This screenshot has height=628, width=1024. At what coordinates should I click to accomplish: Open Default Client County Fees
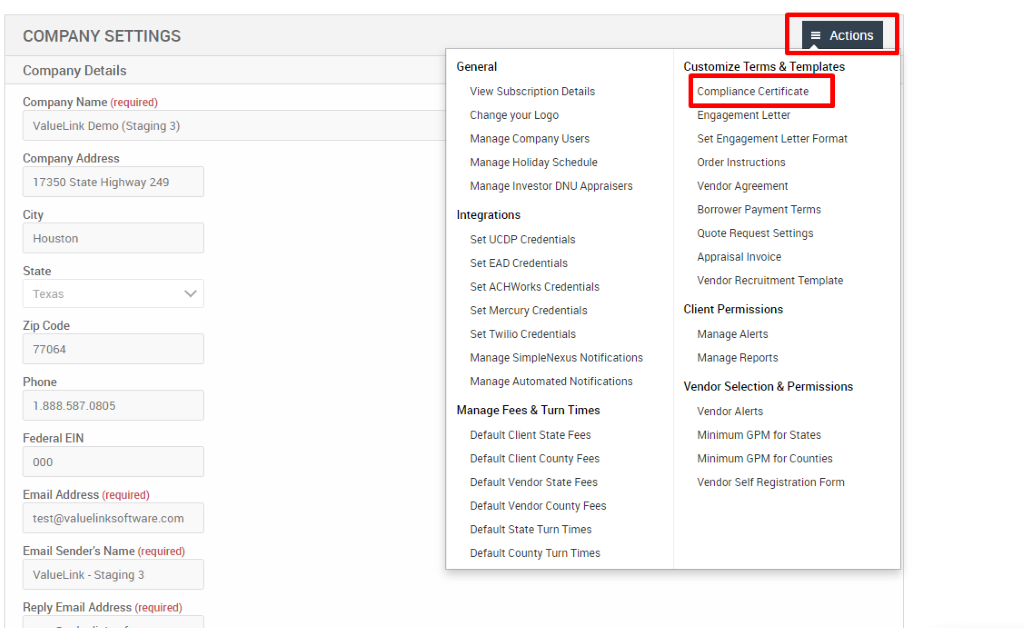(x=534, y=458)
